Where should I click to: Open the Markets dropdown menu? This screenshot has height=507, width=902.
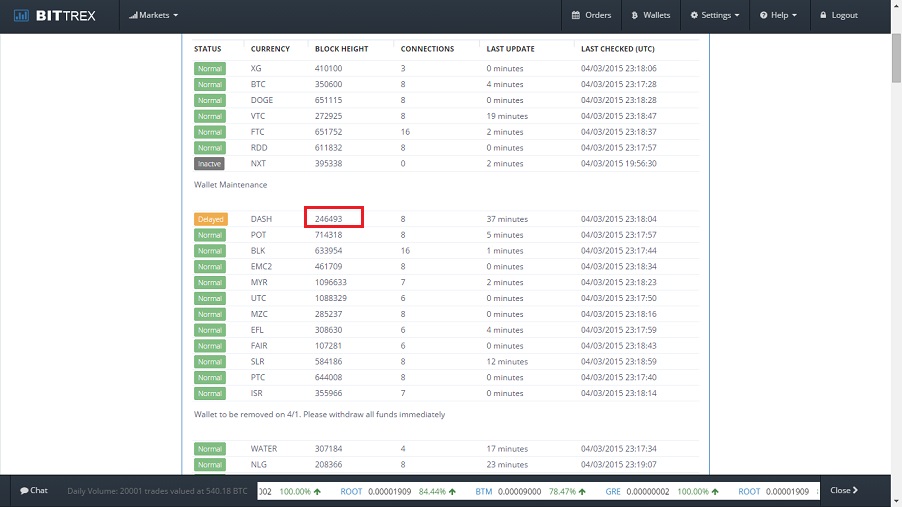point(154,16)
